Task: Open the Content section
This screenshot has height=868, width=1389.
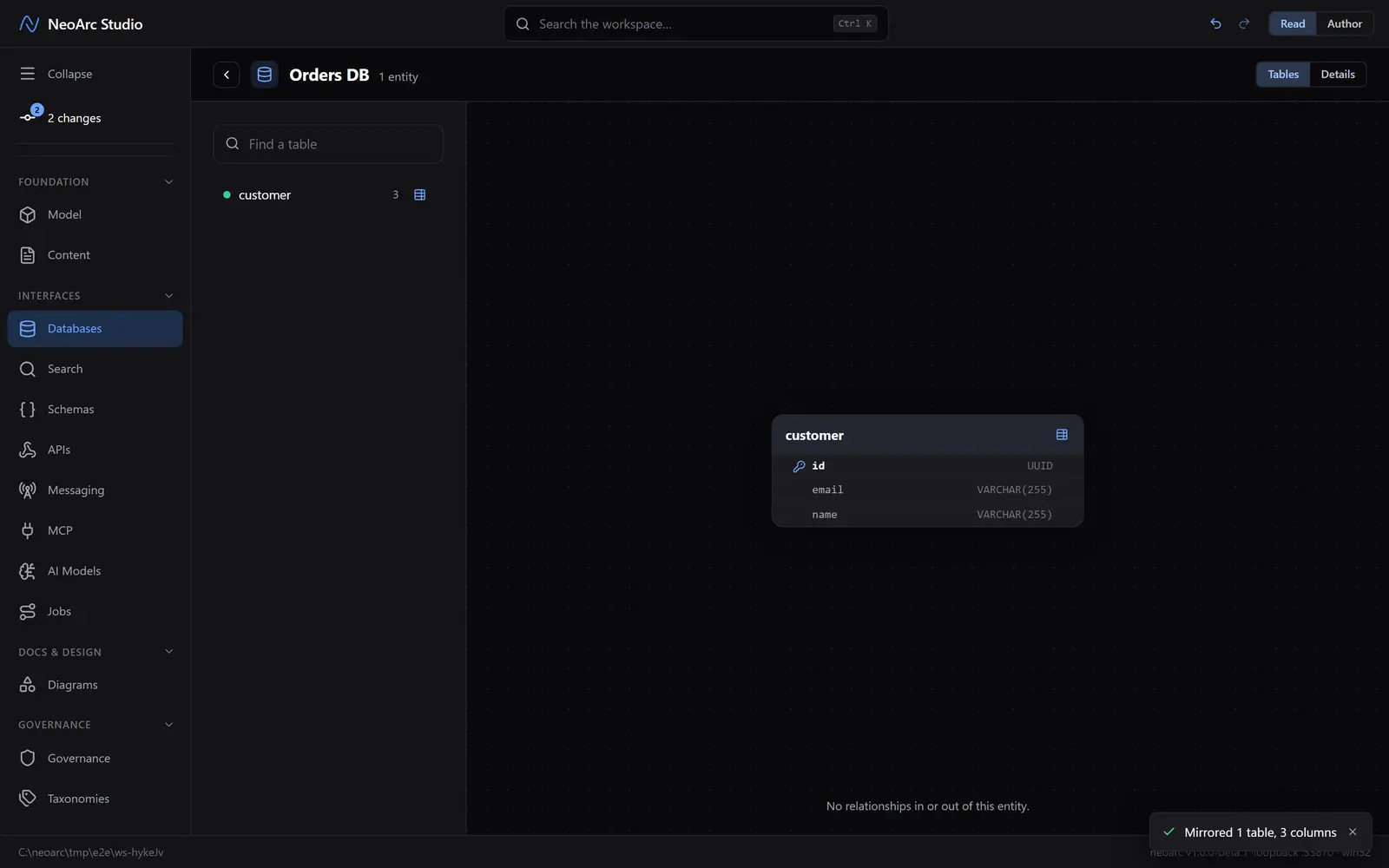Action: [x=95, y=255]
